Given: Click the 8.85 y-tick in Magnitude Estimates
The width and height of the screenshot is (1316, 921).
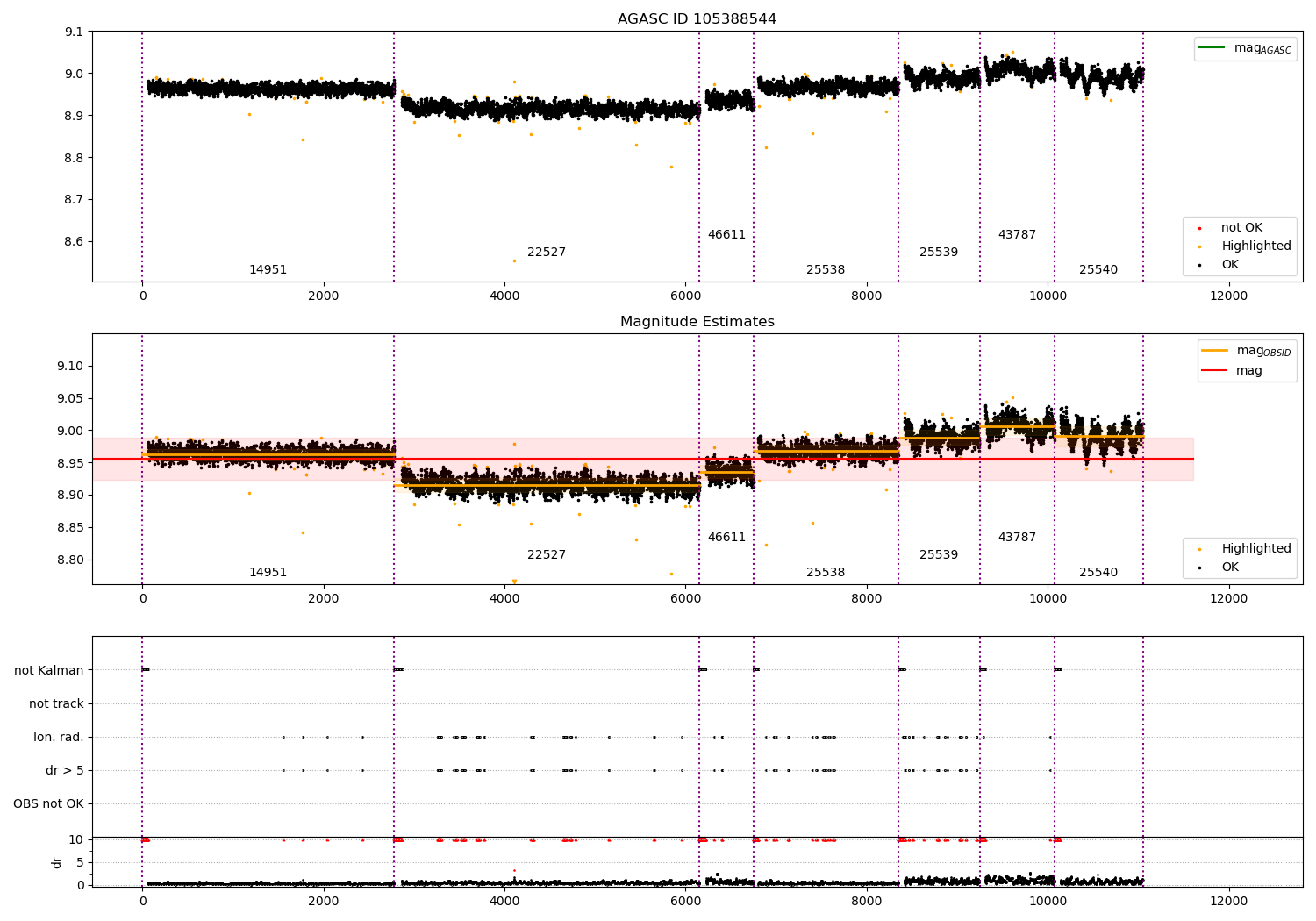Looking at the screenshot, I should 71,528.
